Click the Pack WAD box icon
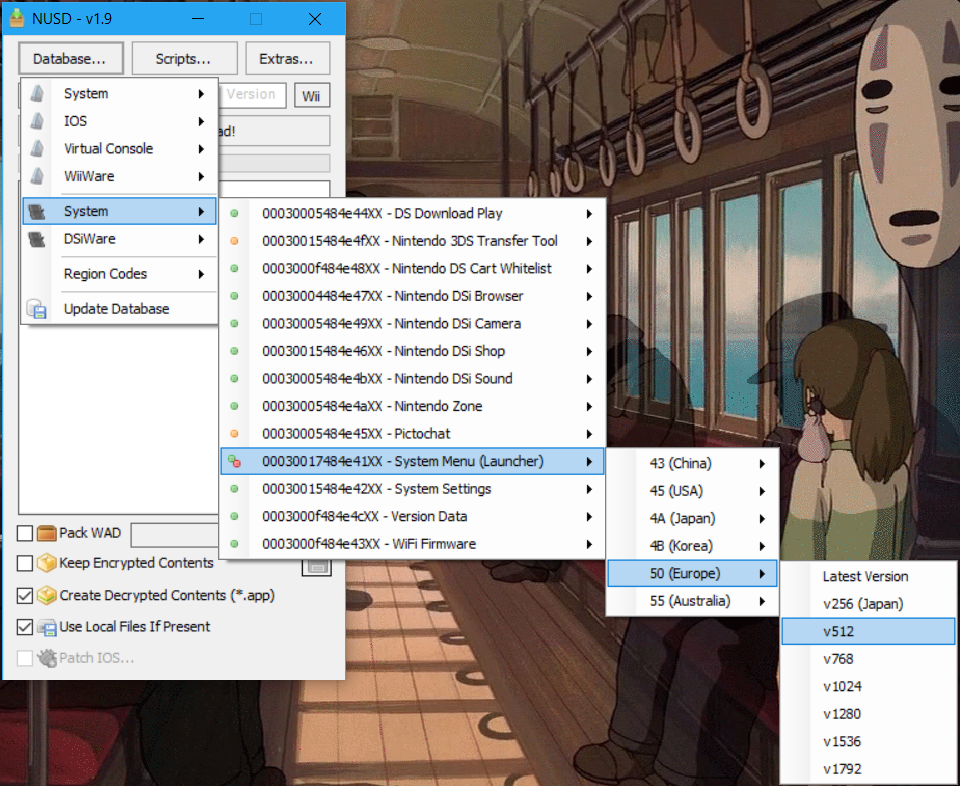960x786 pixels. pos(47,533)
